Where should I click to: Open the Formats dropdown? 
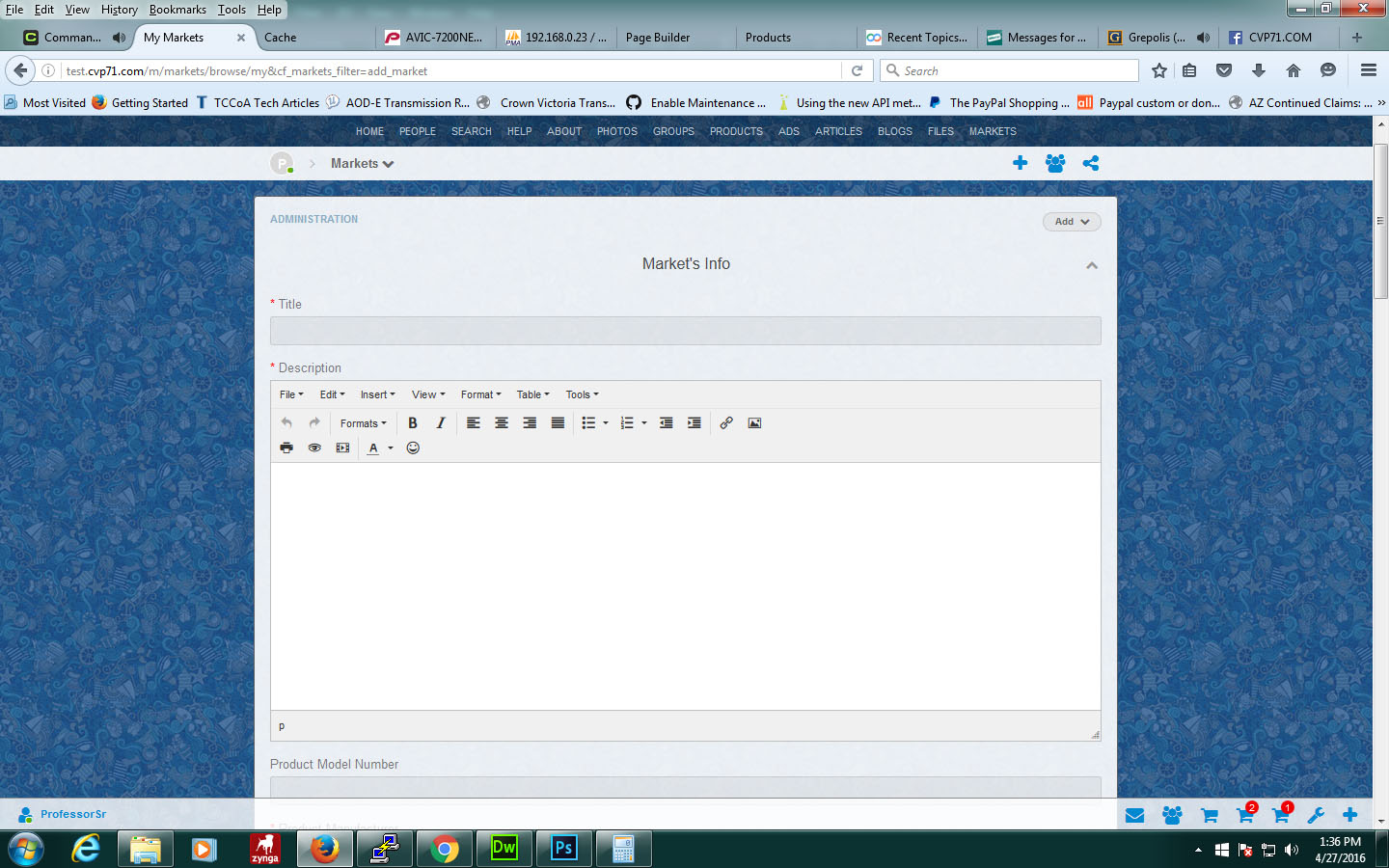pyautogui.click(x=363, y=423)
